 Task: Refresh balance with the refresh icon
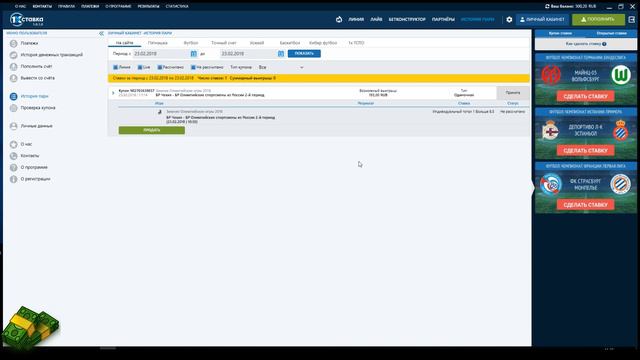tap(547, 6)
